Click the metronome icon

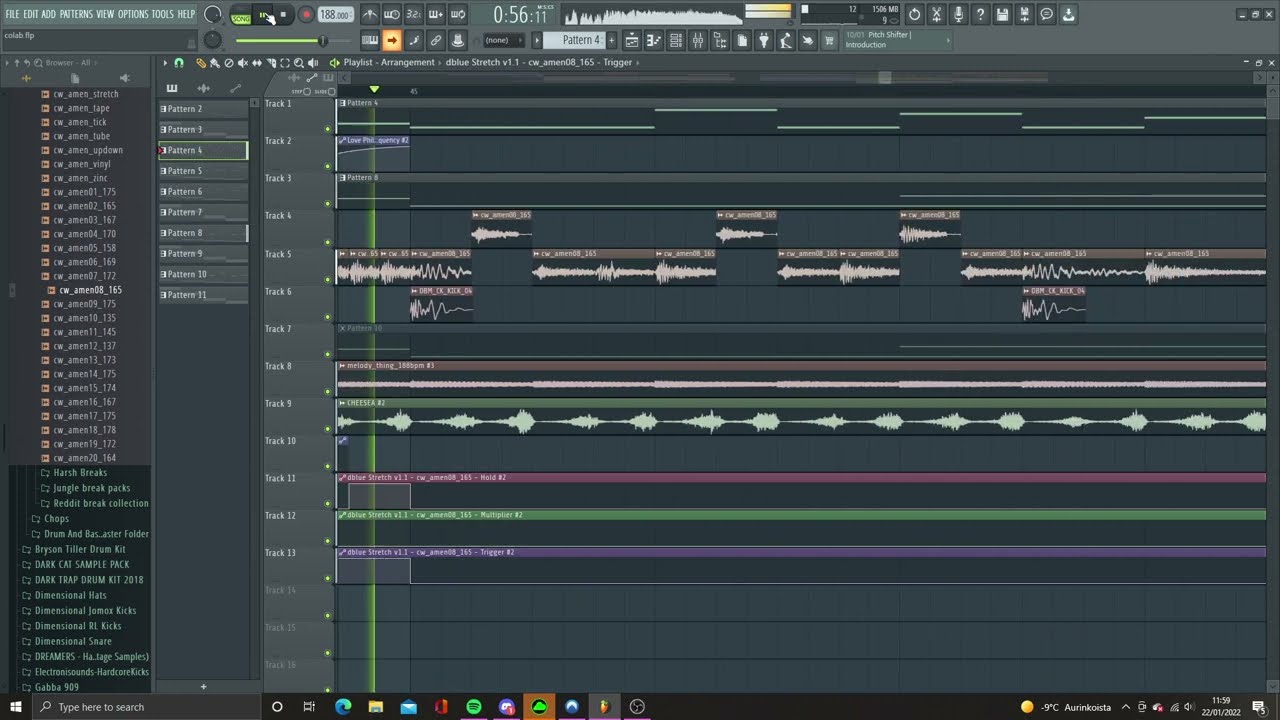click(x=370, y=15)
